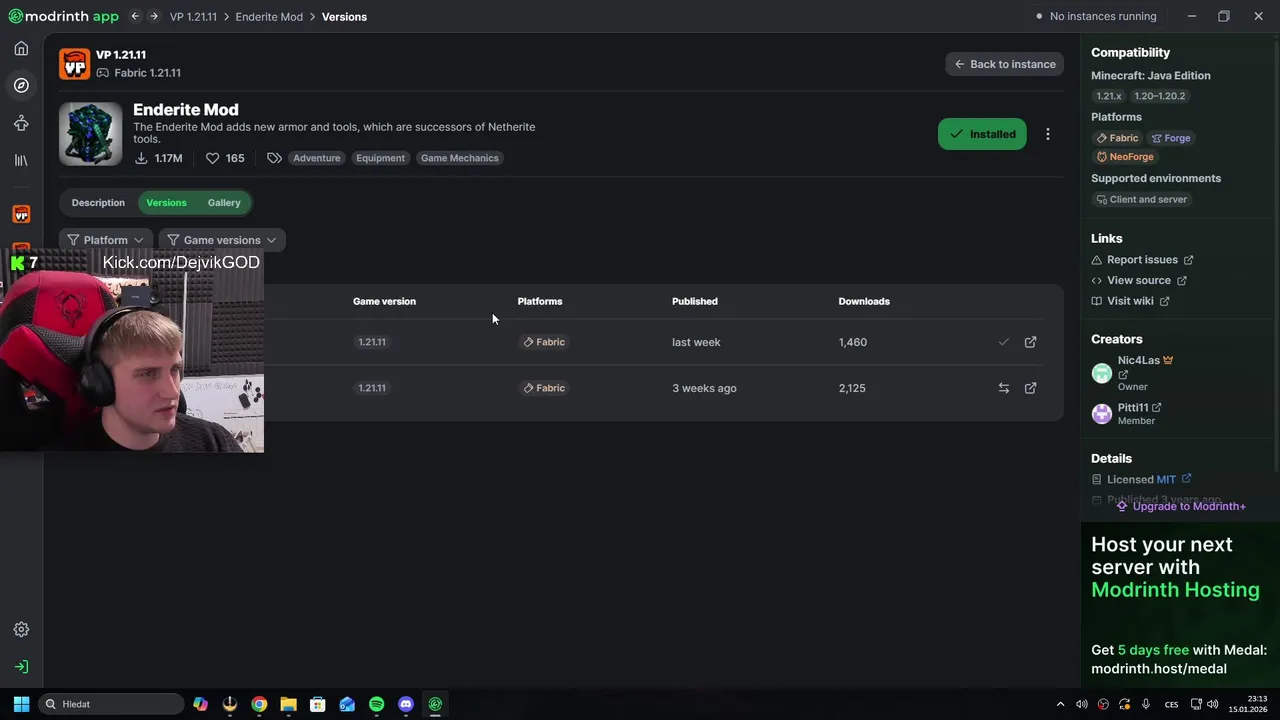The image size is (1280, 720).
Task: Select the Versions tab
Action: [166, 203]
